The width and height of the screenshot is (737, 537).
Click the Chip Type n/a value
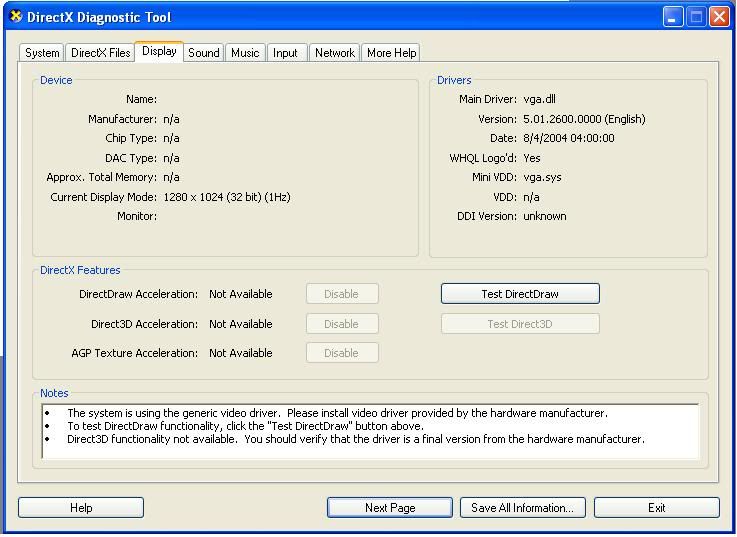[171, 138]
